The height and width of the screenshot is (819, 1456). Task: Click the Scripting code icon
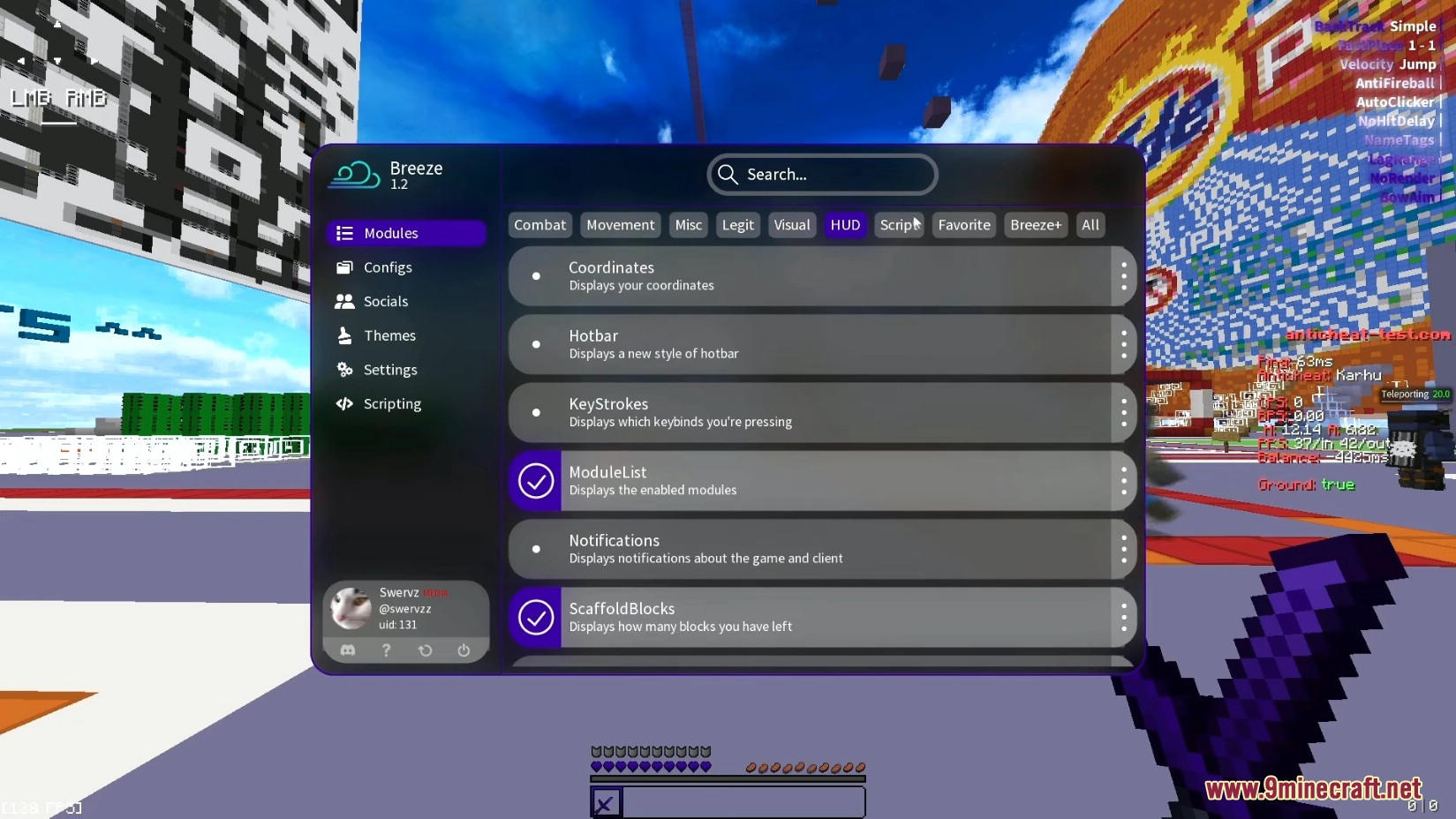click(x=344, y=403)
